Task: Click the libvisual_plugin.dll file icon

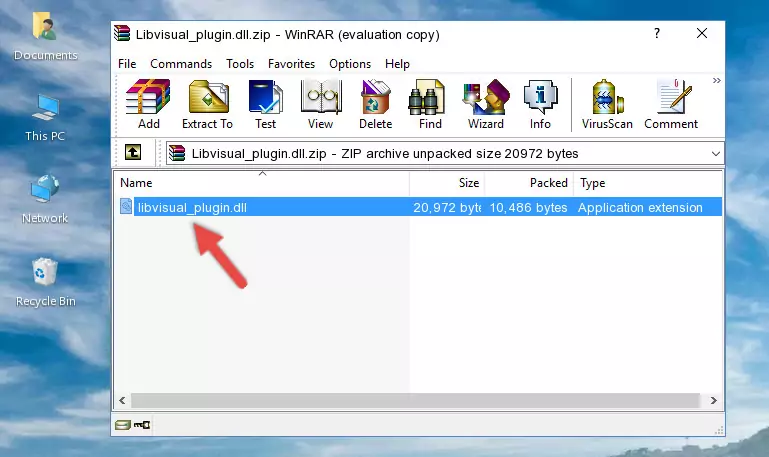Action: click(126, 206)
